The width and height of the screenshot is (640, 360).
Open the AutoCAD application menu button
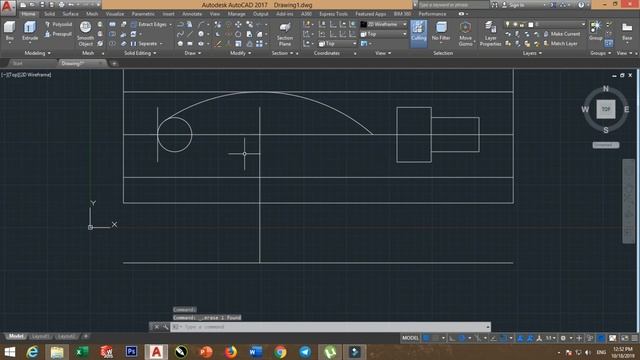click(x=7, y=7)
